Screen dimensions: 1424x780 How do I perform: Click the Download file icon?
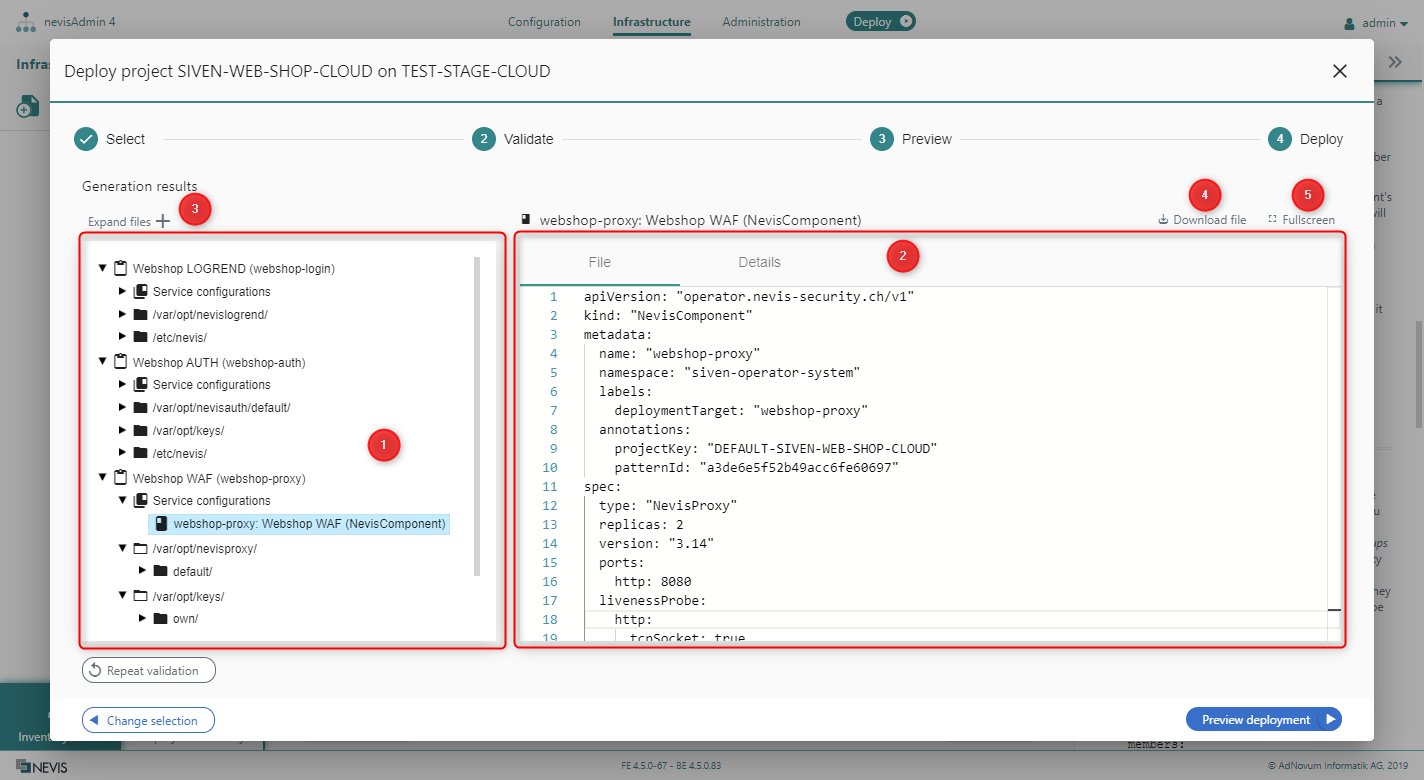tap(1163, 220)
